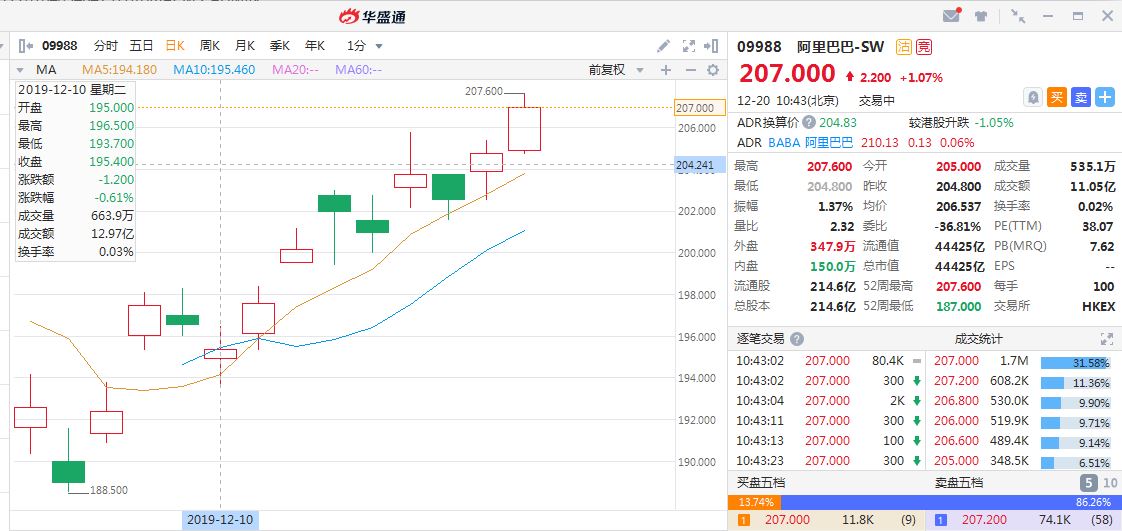Switch to 五日 chart tab

[141, 46]
